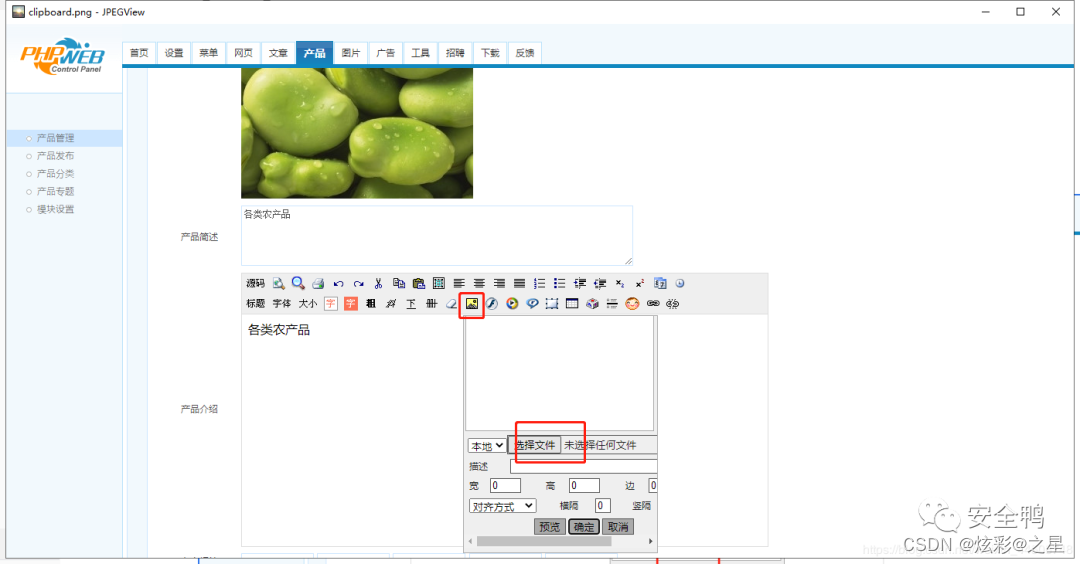The height and width of the screenshot is (564, 1080).
Task: Click the 高 height input field
Action: click(584, 485)
